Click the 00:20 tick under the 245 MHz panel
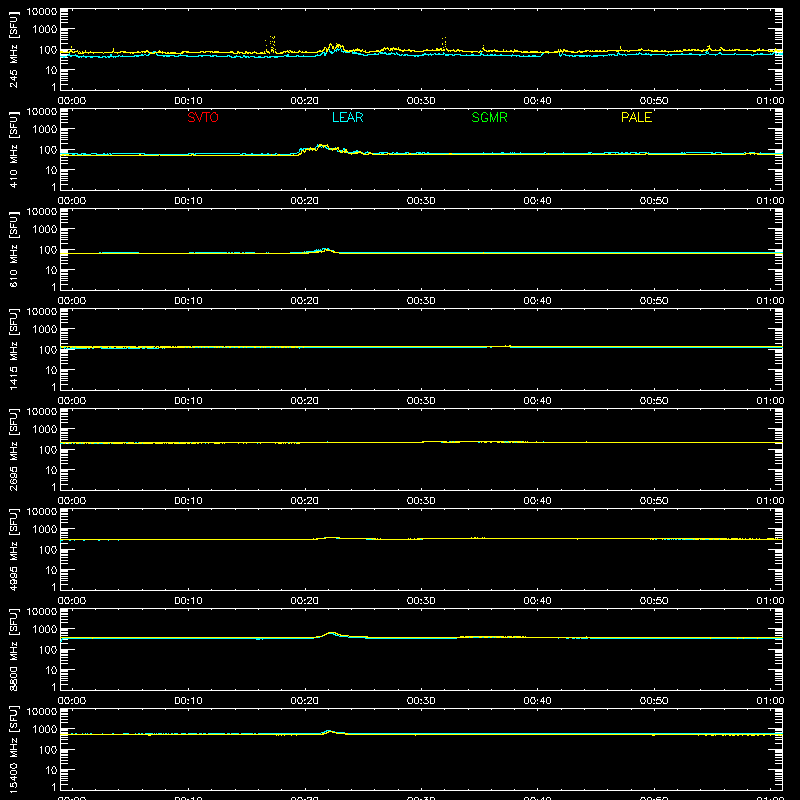 click(x=305, y=101)
